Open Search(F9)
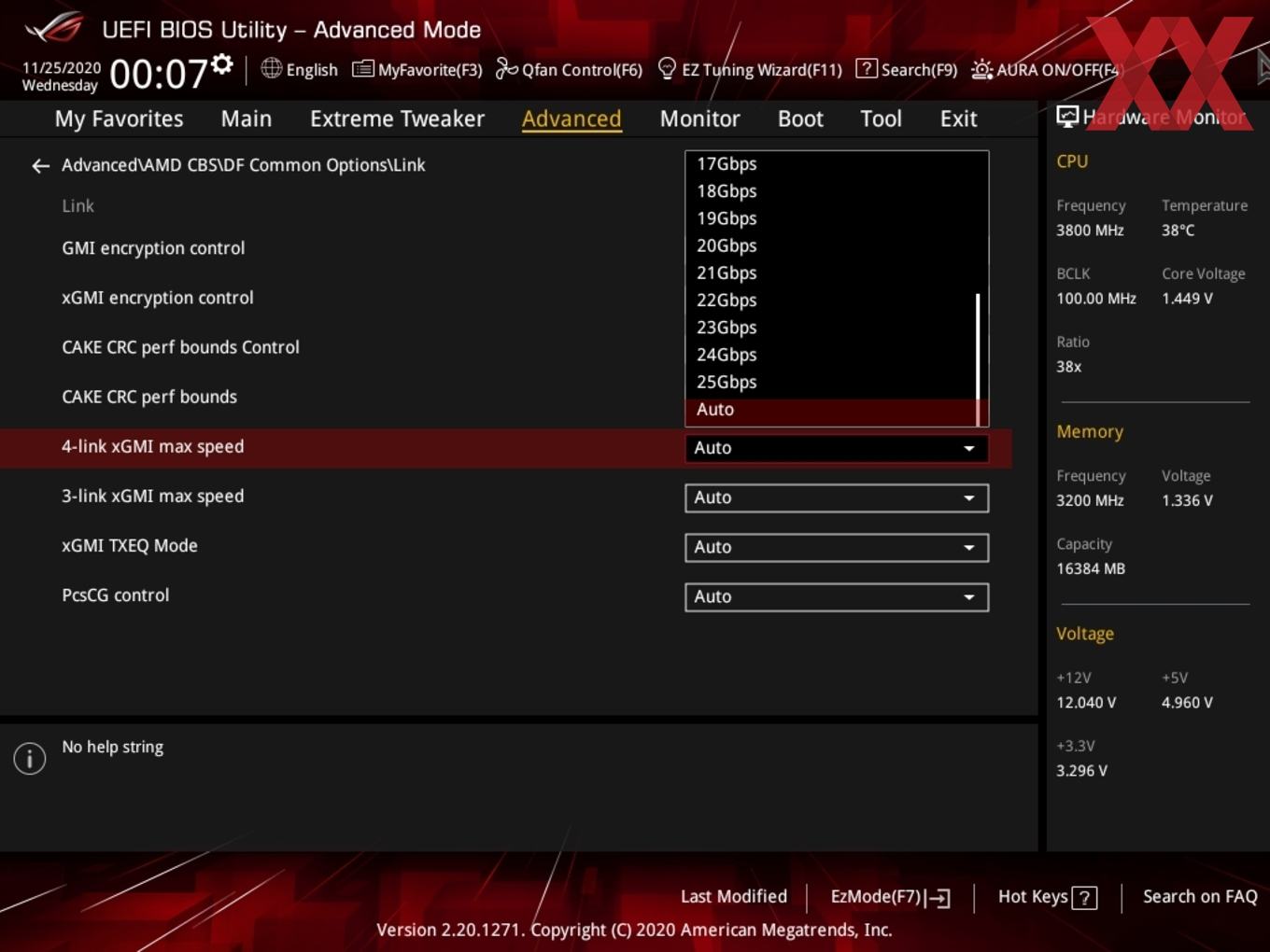The image size is (1270, 952). click(x=907, y=69)
